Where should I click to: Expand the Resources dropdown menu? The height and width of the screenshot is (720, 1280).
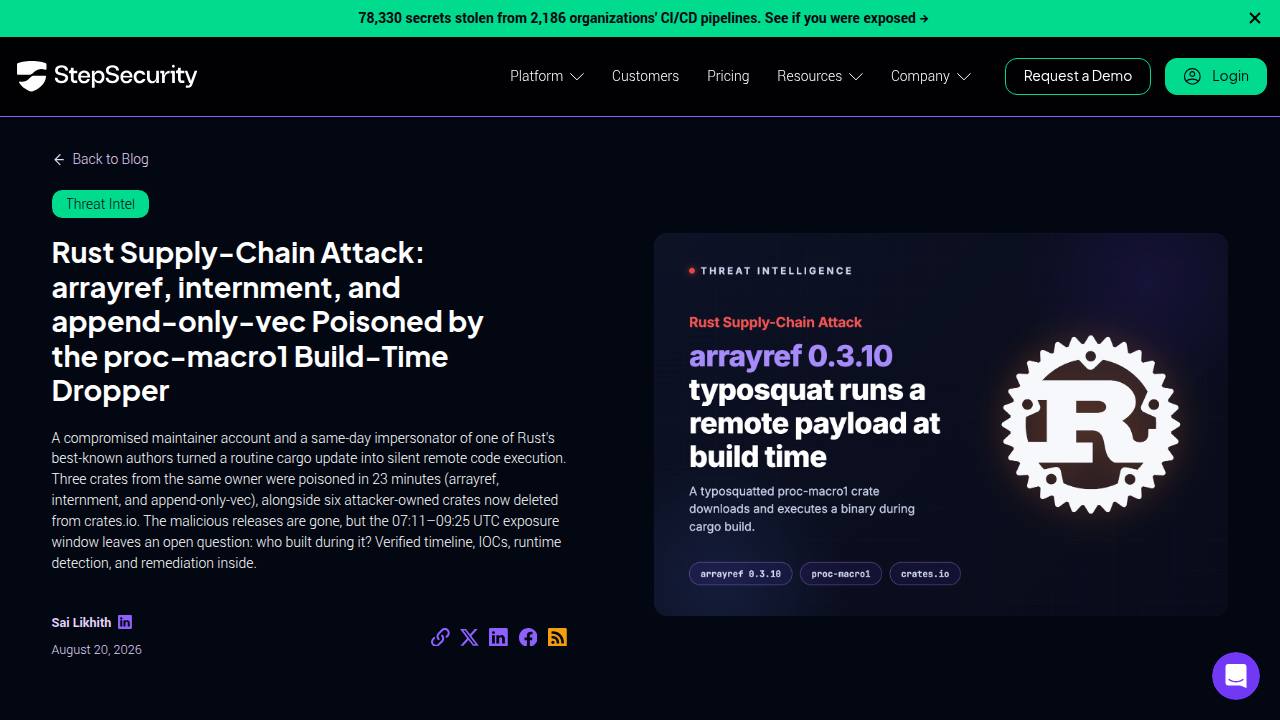coord(820,76)
